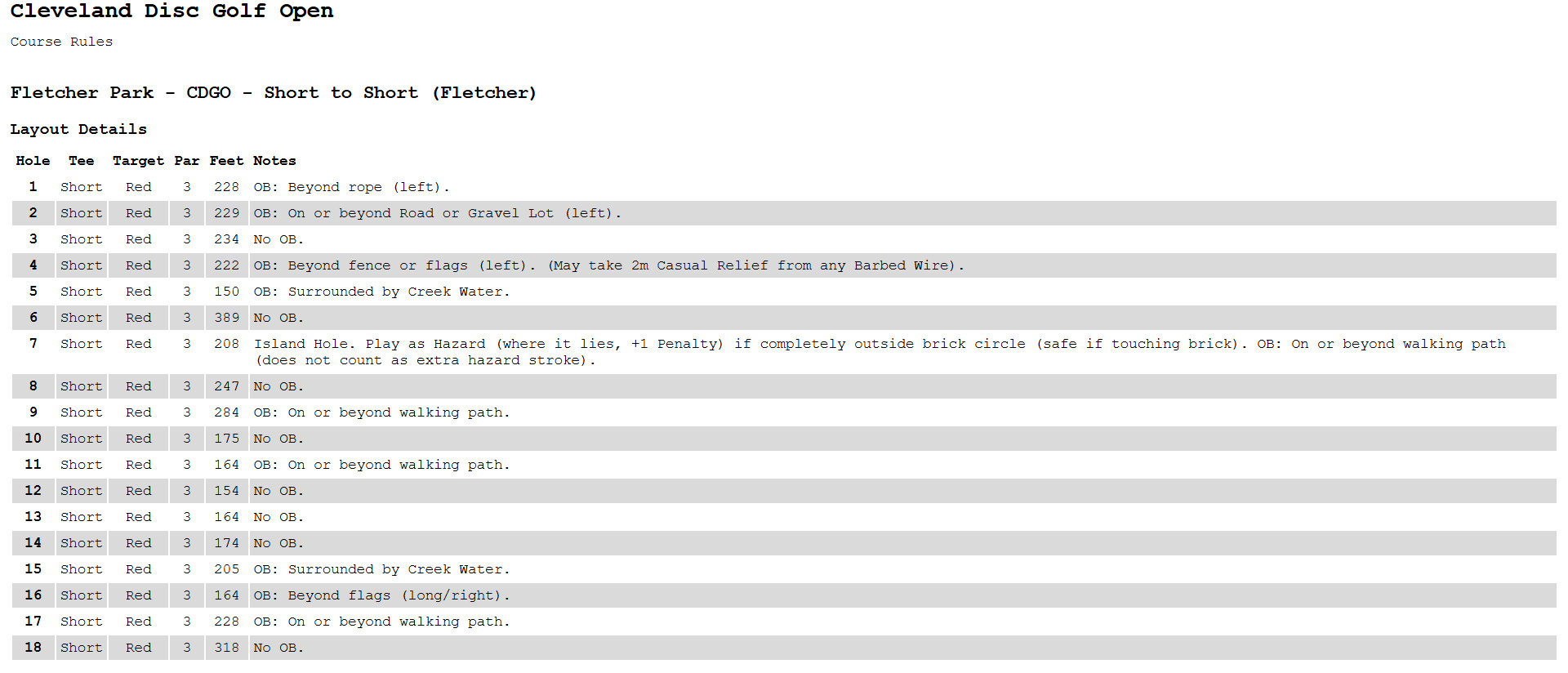
Task: Click the 150 feet cell for hole 5
Action: [226, 292]
